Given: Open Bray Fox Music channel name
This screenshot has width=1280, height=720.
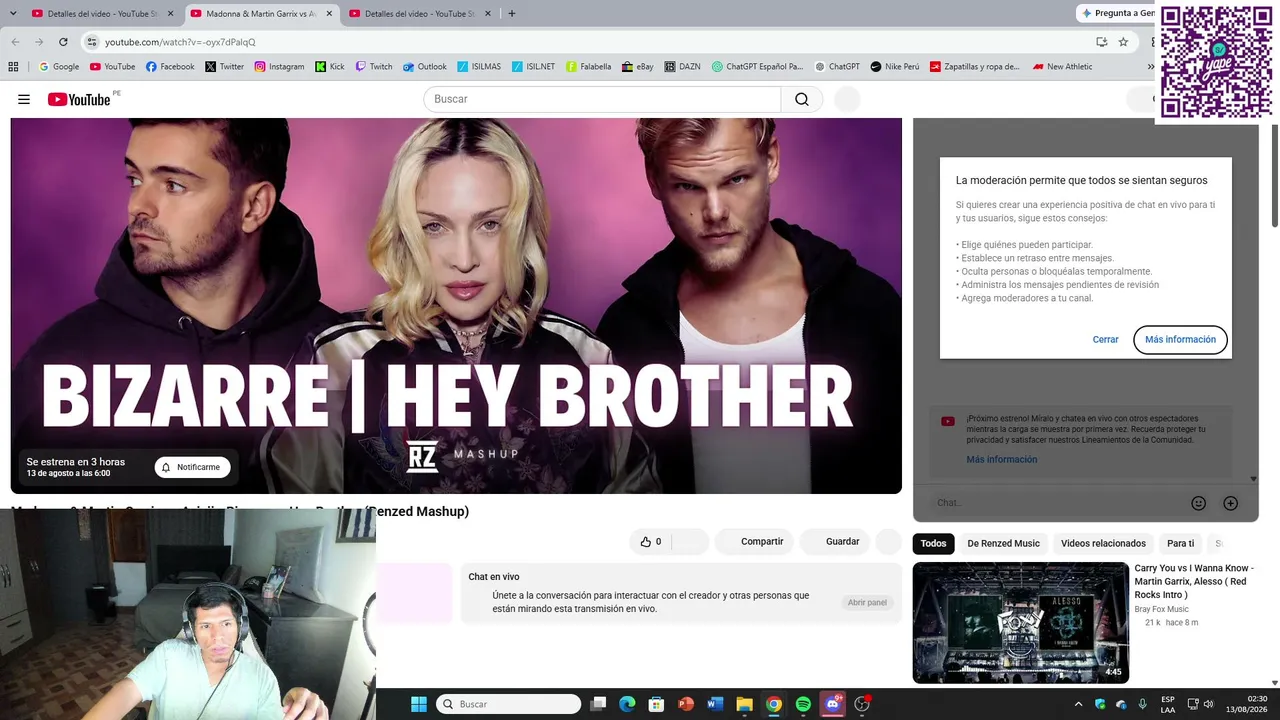Looking at the screenshot, I should (1161, 609).
